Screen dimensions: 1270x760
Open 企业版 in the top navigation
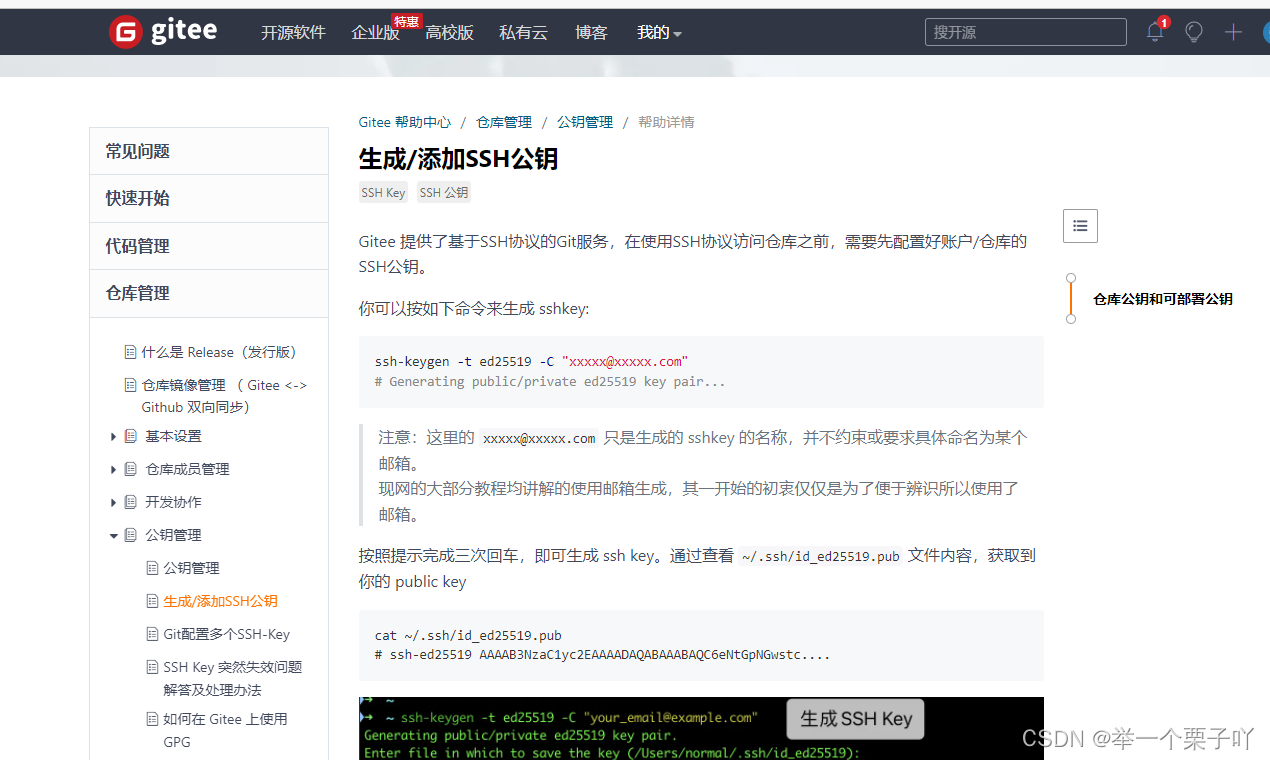tap(375, 32)
